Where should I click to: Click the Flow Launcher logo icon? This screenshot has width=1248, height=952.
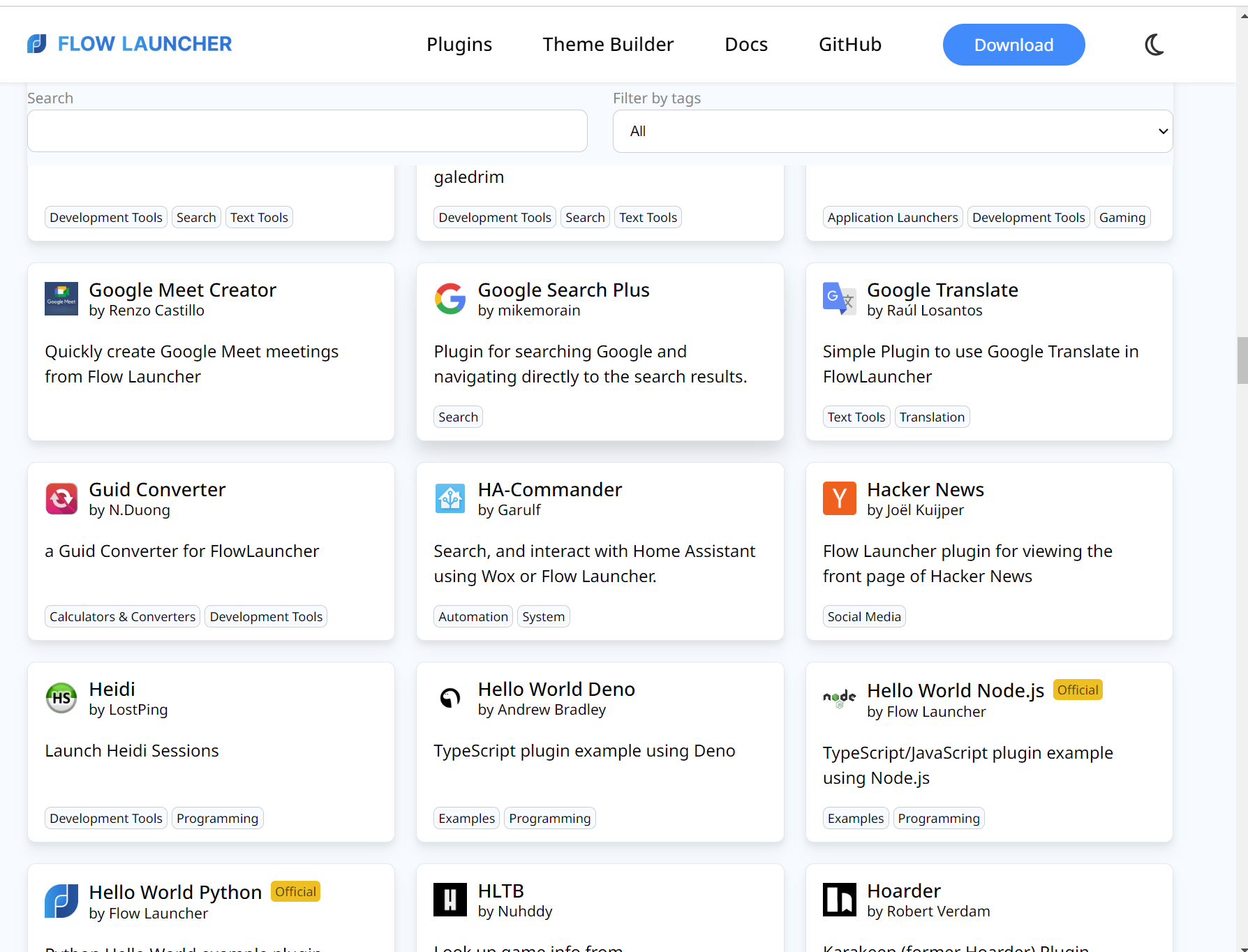tap(37, 44)
